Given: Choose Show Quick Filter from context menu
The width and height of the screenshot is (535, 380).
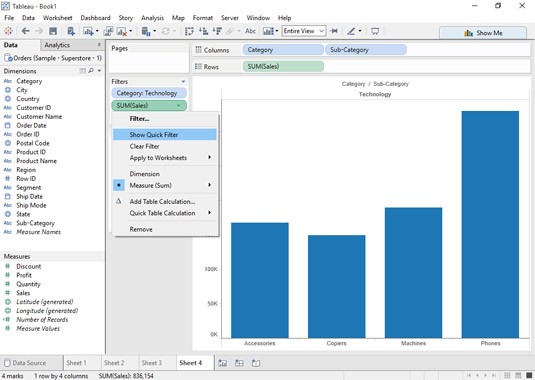Looking at the screenshot, I should (x=165, y=134).
